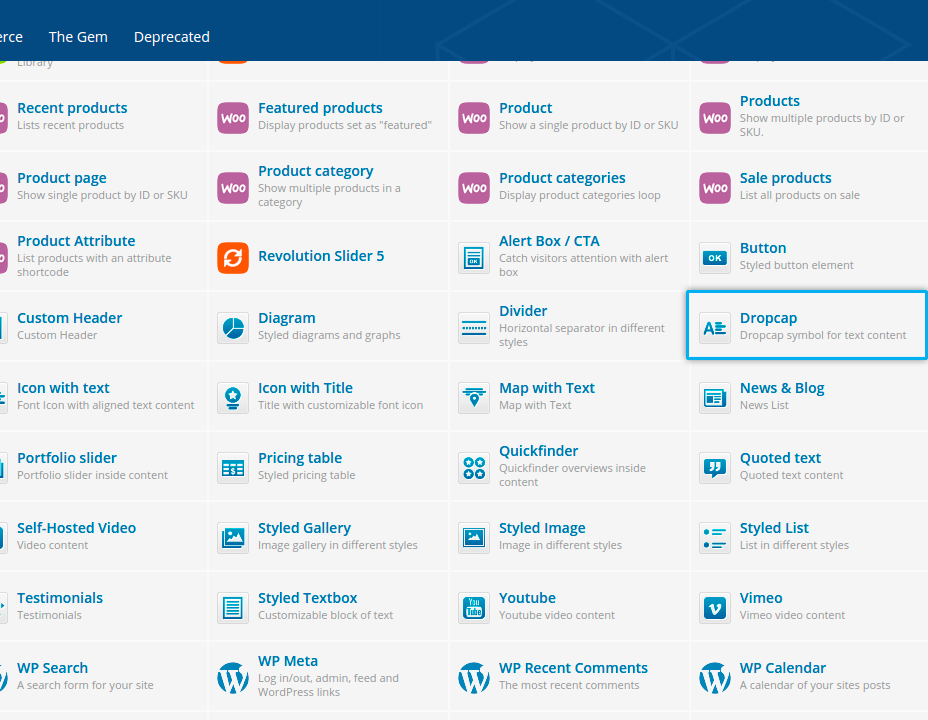928x720 pixels.
Task: Switch to the Deprecated tab
Action: [x=171, y=37]
